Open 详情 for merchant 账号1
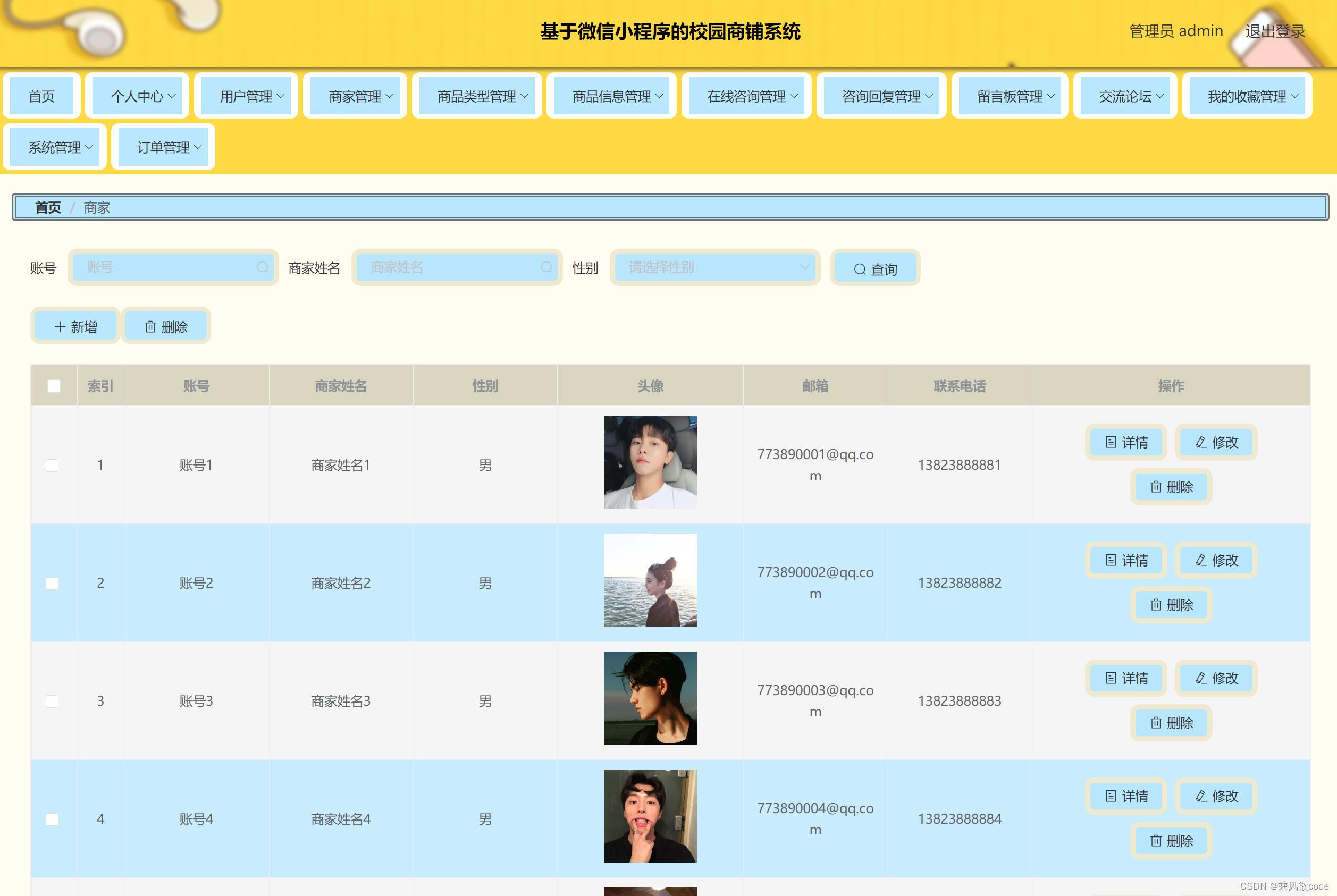 coord(1125,442)
